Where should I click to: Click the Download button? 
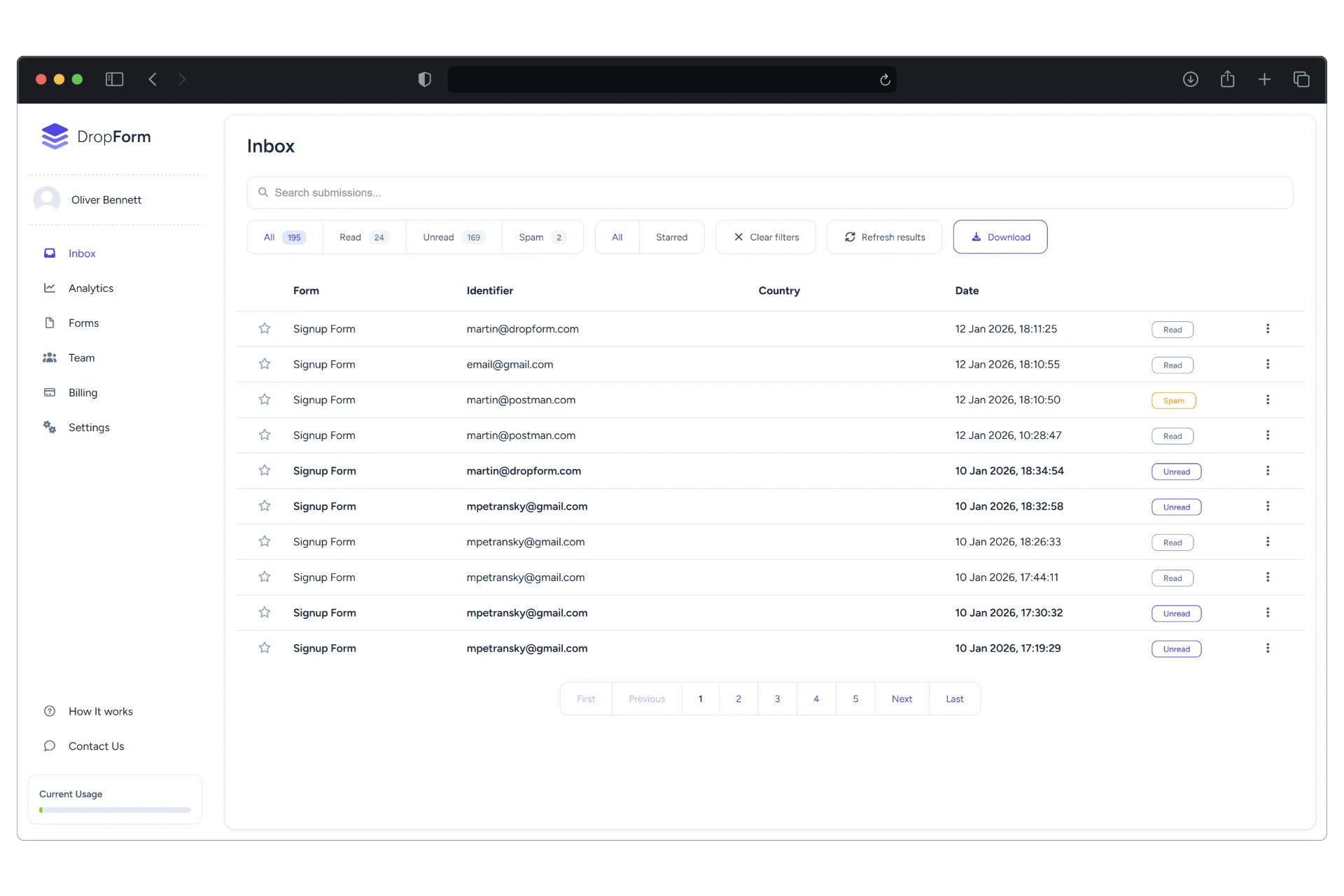(1000, 237)
